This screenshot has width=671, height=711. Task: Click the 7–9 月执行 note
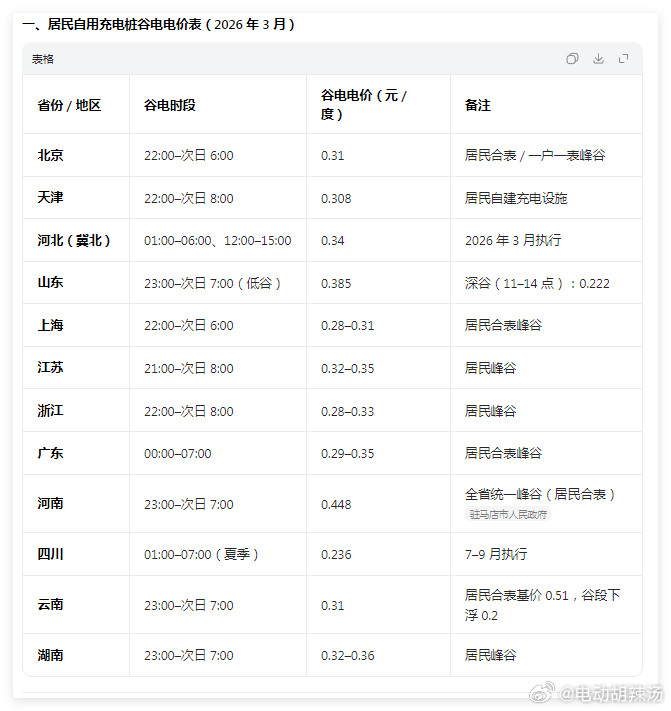496,554
